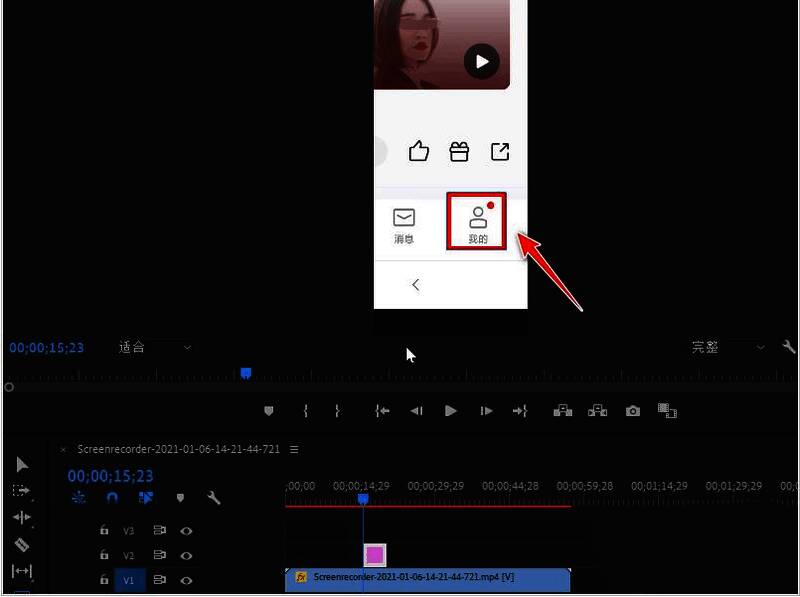Viewport: 800px width, 597px height.
Task: Toggle Snap in the timeline
Action: [109, 497]
